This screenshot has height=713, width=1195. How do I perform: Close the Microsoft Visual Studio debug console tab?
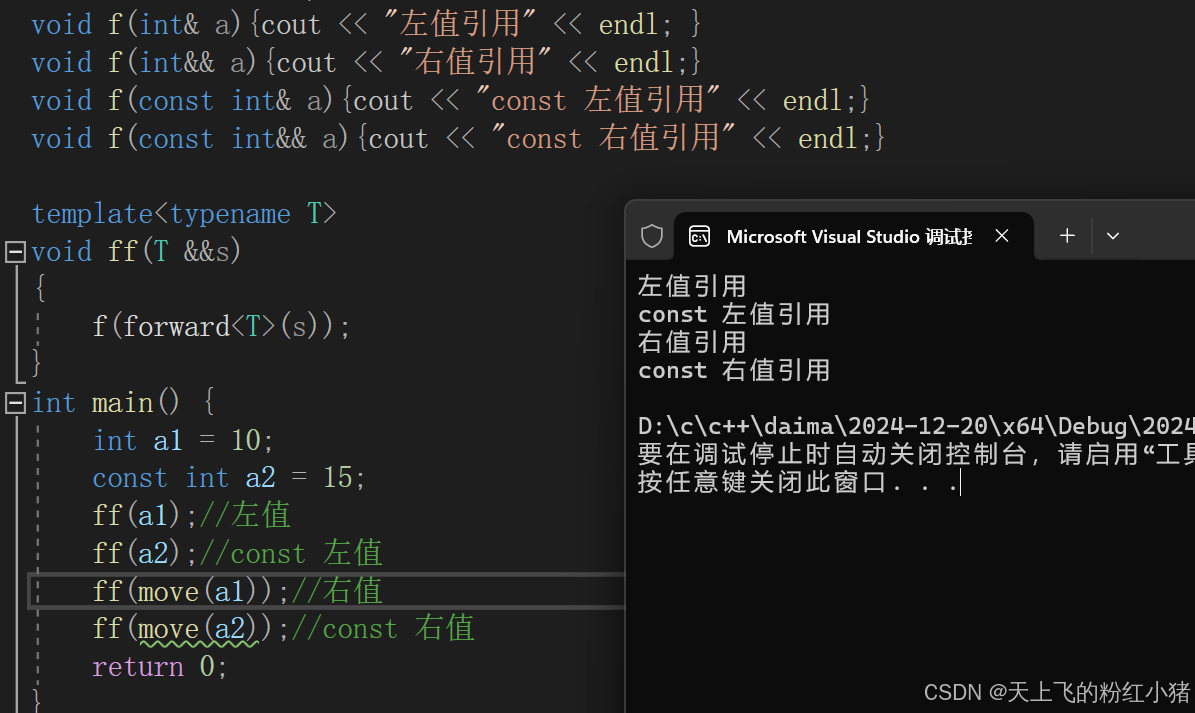pyautogui.click(x=1002, y=236)
